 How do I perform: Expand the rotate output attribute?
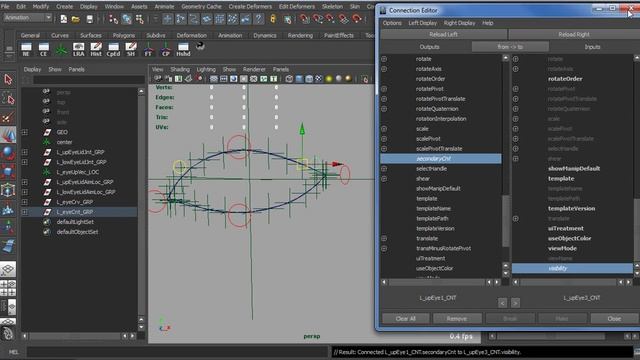(384, 59)
